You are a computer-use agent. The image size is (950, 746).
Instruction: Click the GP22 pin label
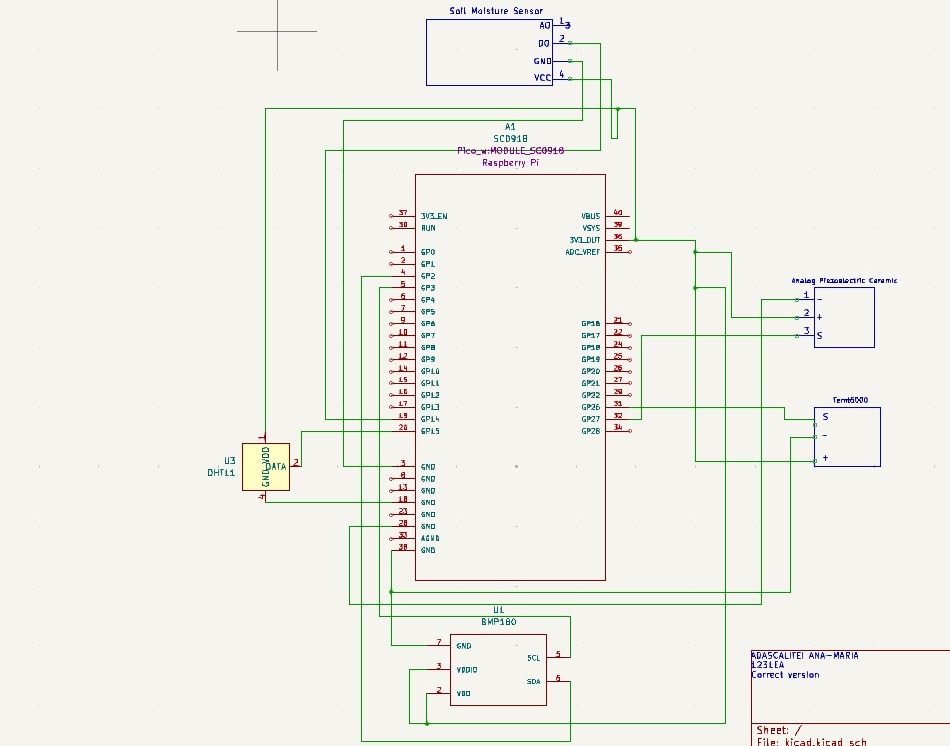click(x=591, y=395)
